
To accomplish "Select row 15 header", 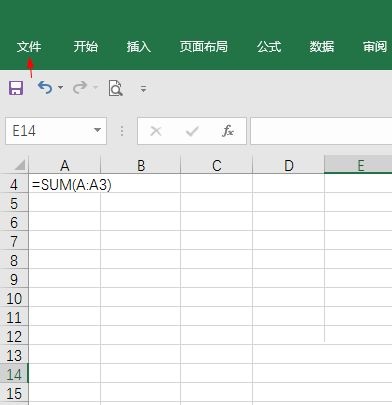I will pyautogui.click(x=14, y=393).
